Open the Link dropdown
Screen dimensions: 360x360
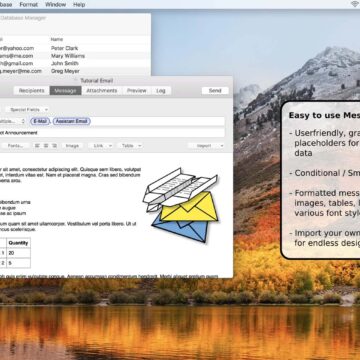click(101, 146)
